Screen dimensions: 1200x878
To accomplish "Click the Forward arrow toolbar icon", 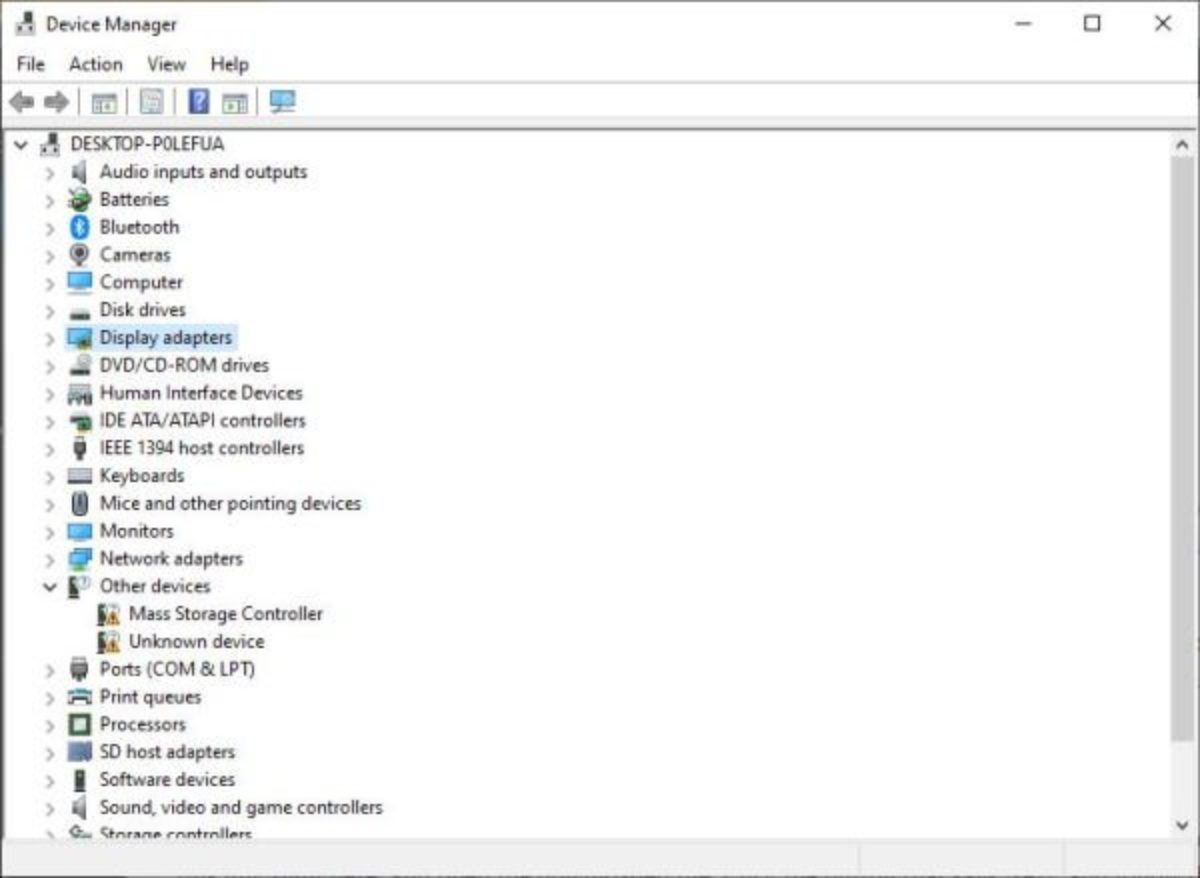I will point(57,102).
